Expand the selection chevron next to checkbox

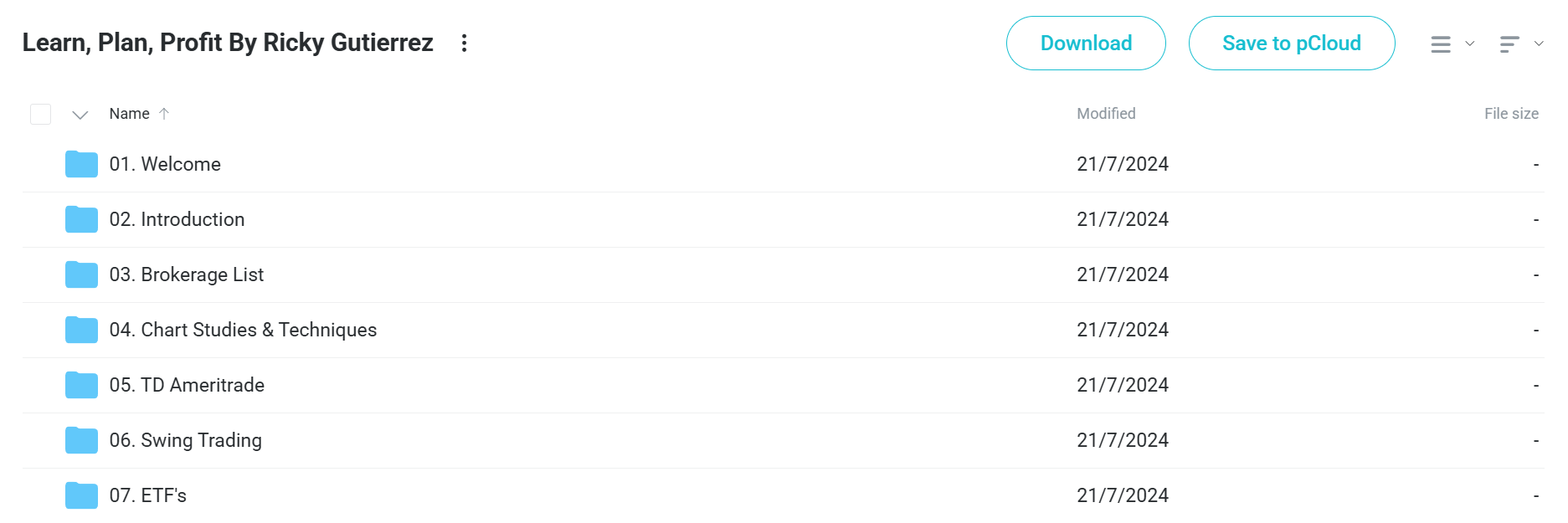pos(80,115)
